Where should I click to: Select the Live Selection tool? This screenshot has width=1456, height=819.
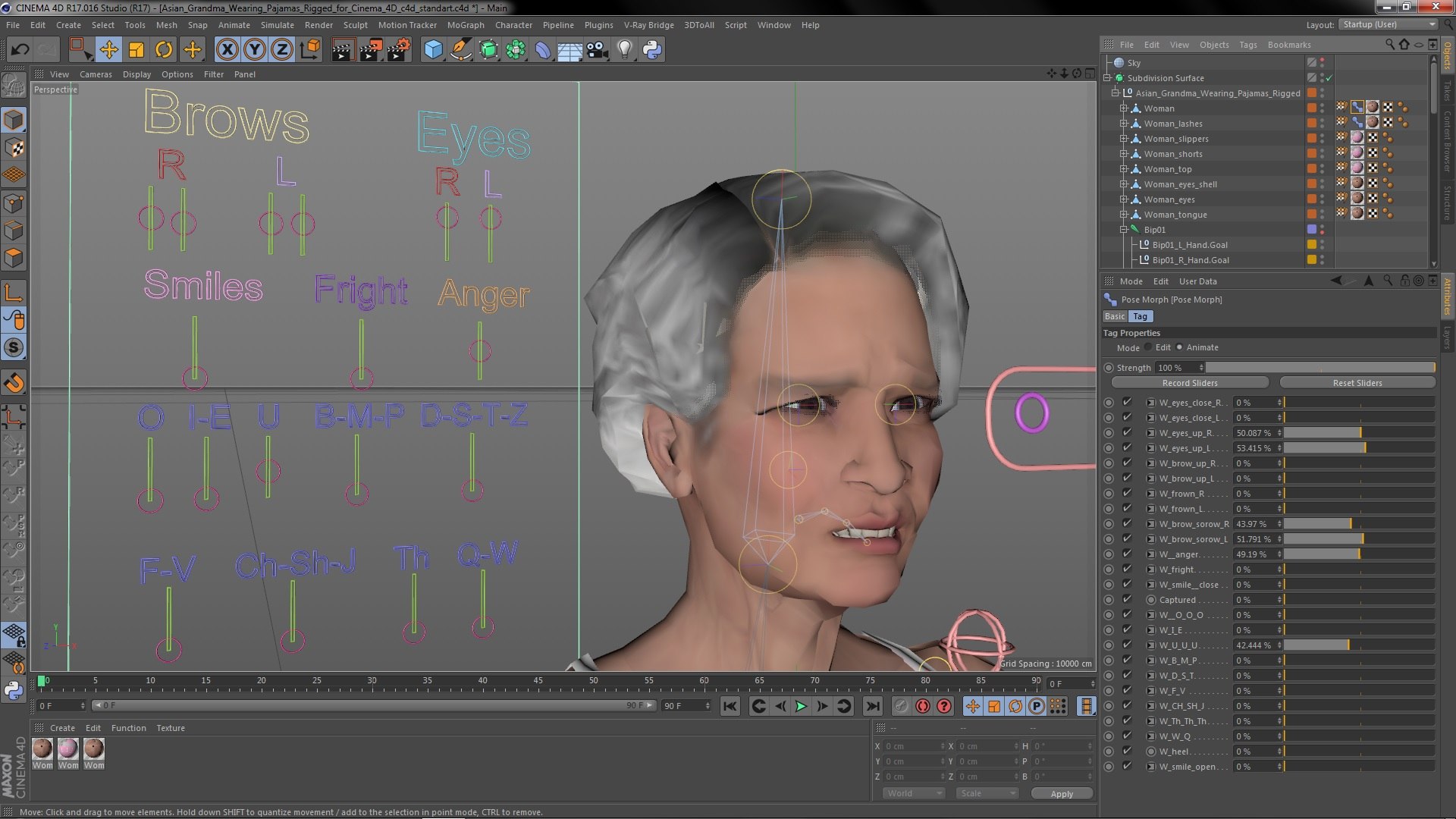[80, 50]
